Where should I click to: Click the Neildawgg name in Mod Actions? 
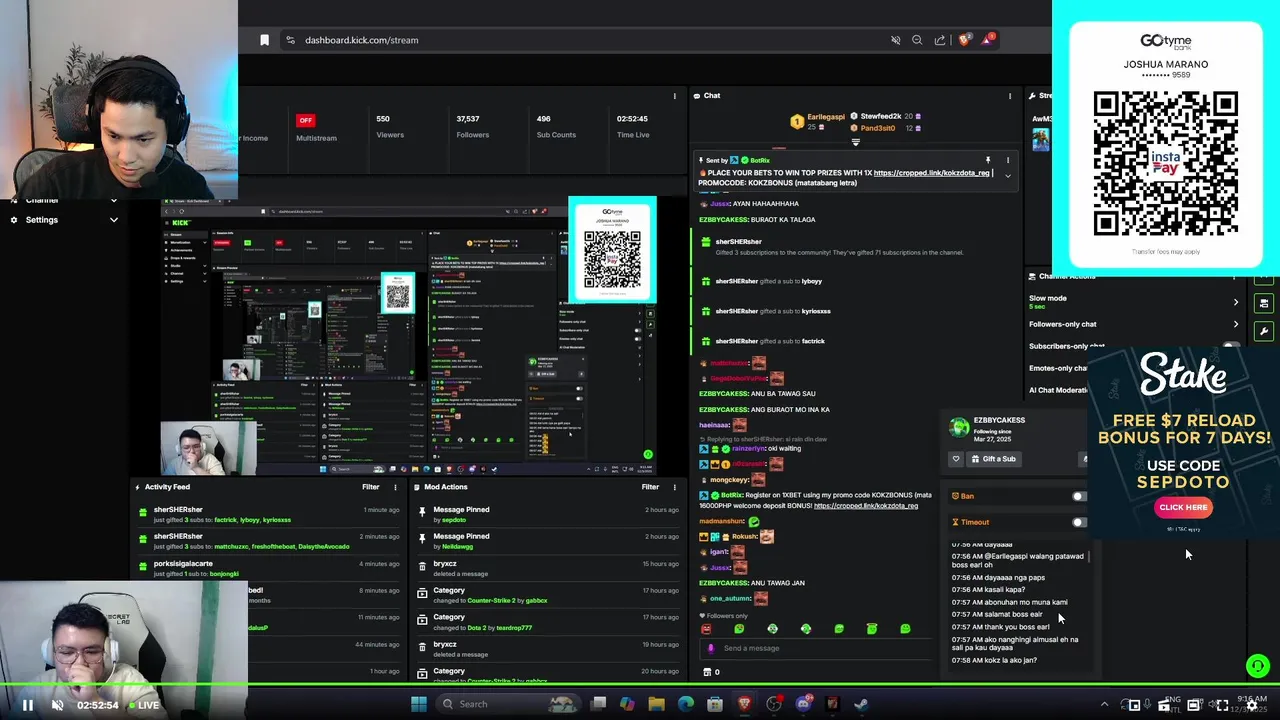point(457,547)
